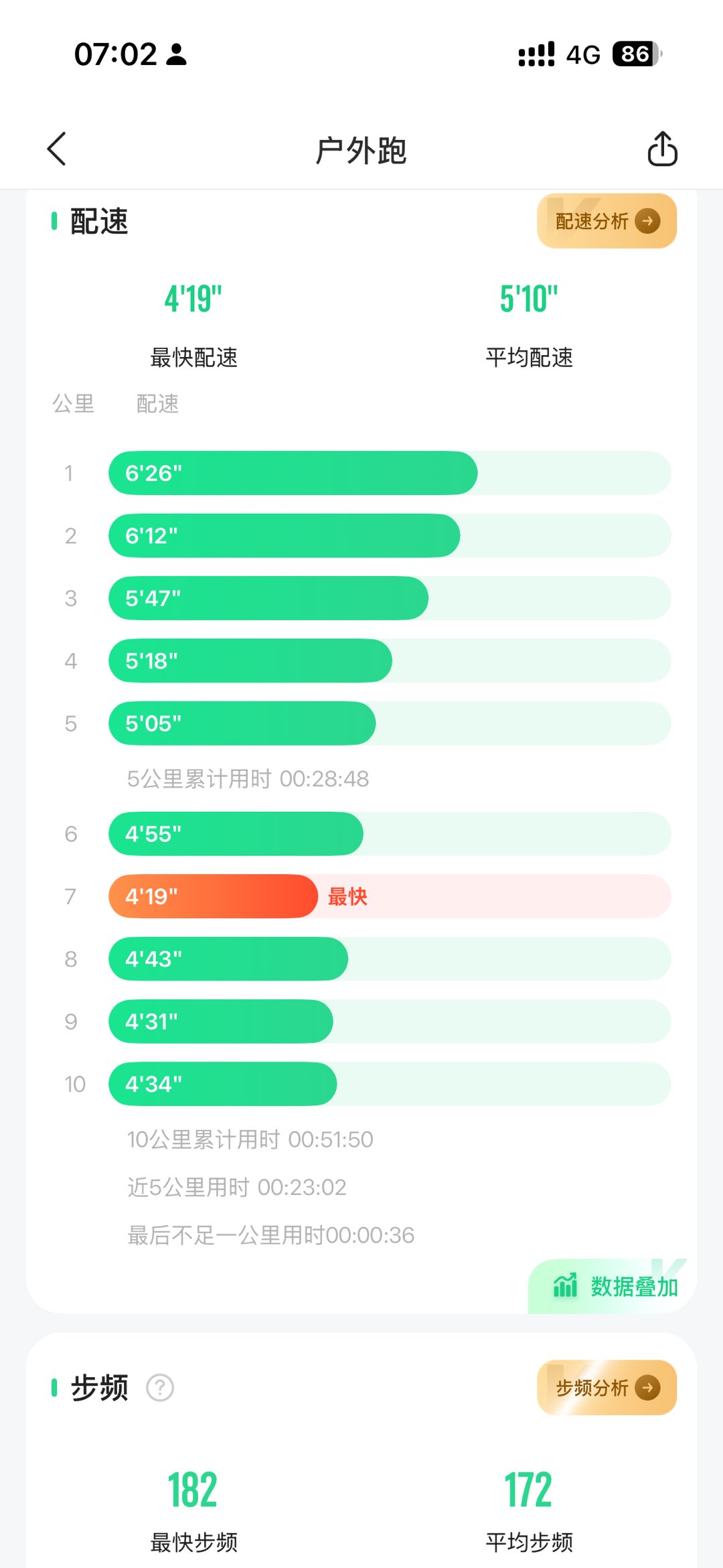Tap kilometer 10 pace bar 4'34"
This screenshot has width=723, height=1568.
pyautogui.click(x=222, y=1084)
